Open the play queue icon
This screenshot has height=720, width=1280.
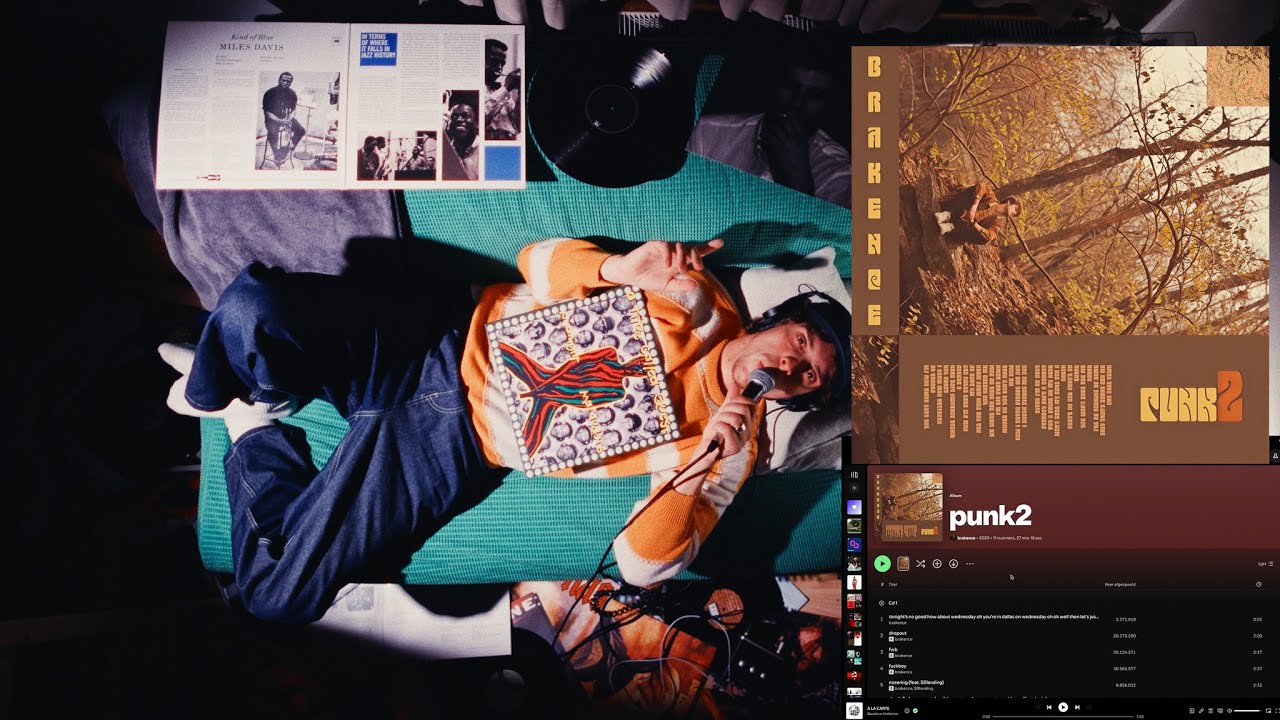(1210, 711)
